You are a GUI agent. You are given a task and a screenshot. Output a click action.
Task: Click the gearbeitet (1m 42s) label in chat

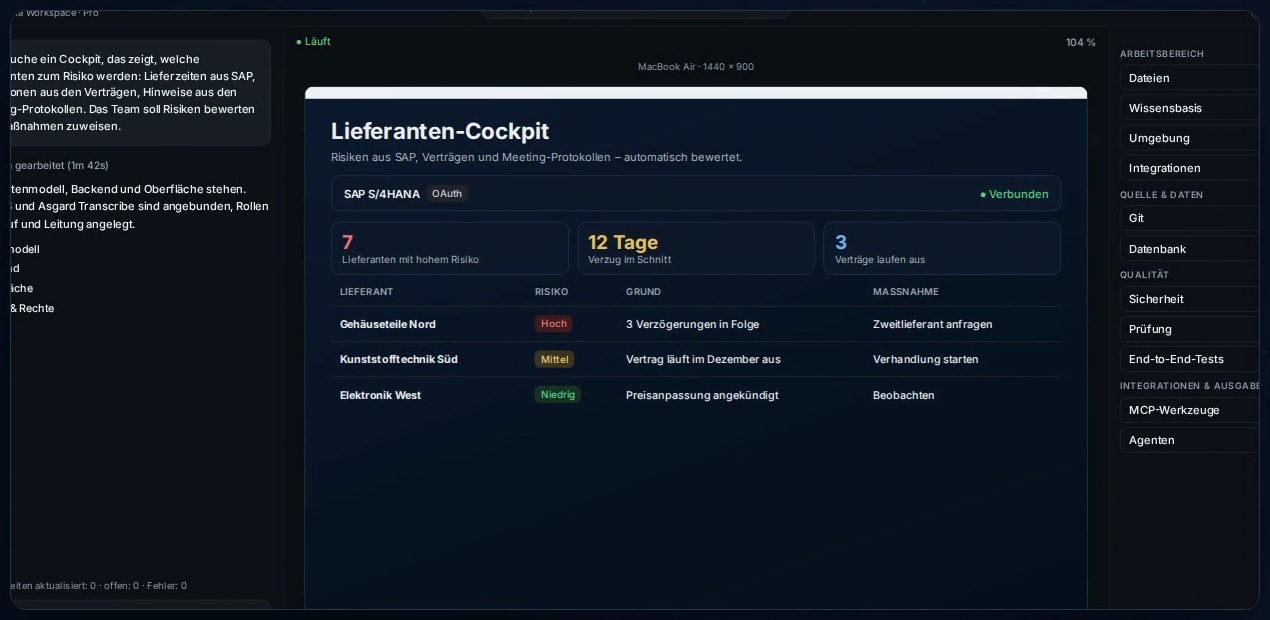tap(60, 165)
